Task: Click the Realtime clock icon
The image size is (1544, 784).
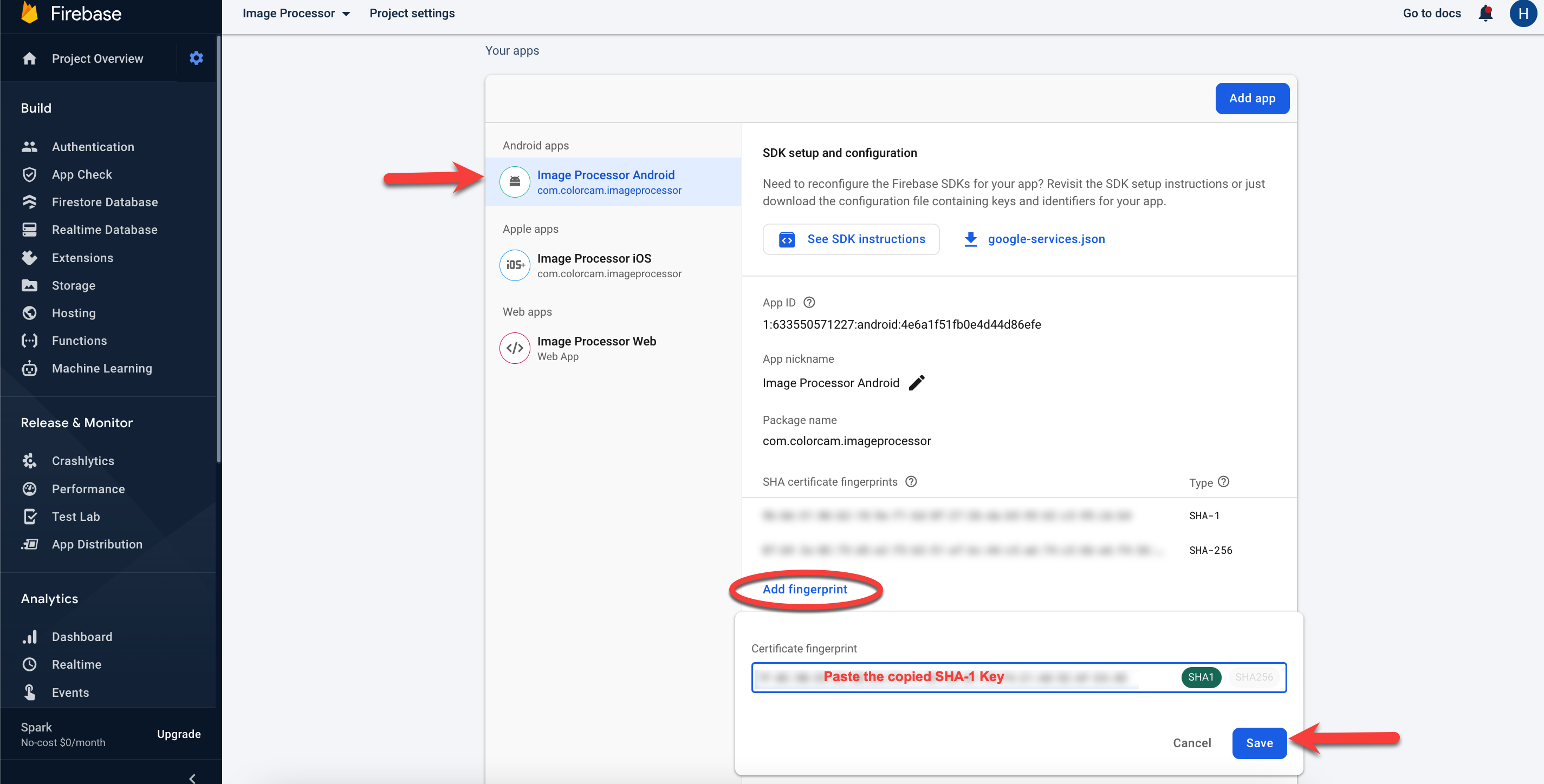Action: pyautogui.click(x=29, y=664)
